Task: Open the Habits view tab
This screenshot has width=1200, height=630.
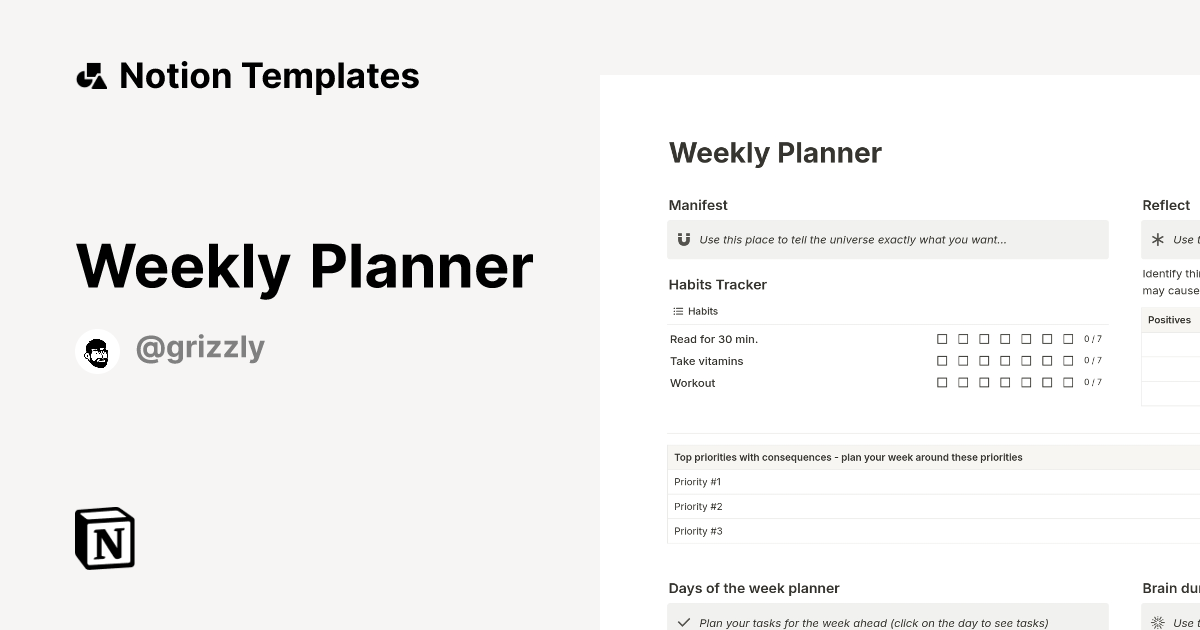Action: 702,311
